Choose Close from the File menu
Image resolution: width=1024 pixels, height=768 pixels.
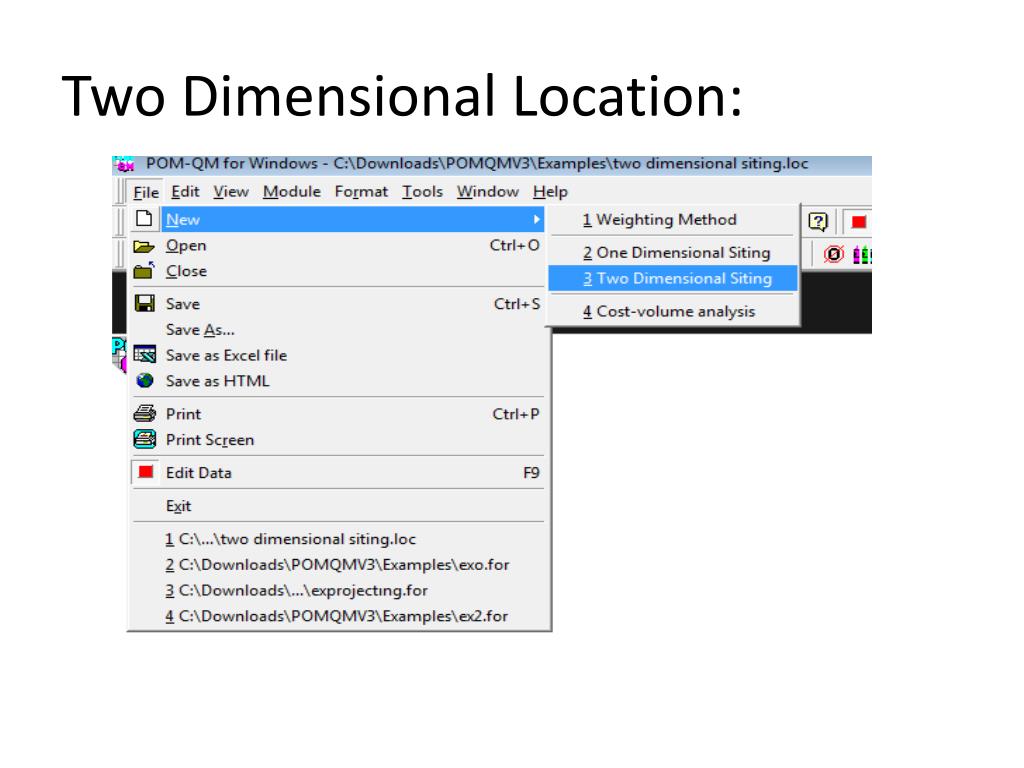click(338, 271)
